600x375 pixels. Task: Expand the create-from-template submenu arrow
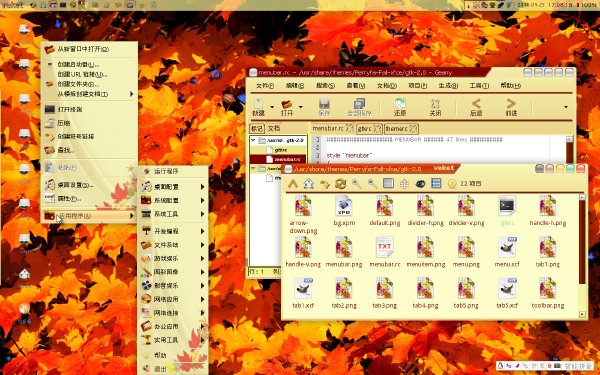pos(132,94)
